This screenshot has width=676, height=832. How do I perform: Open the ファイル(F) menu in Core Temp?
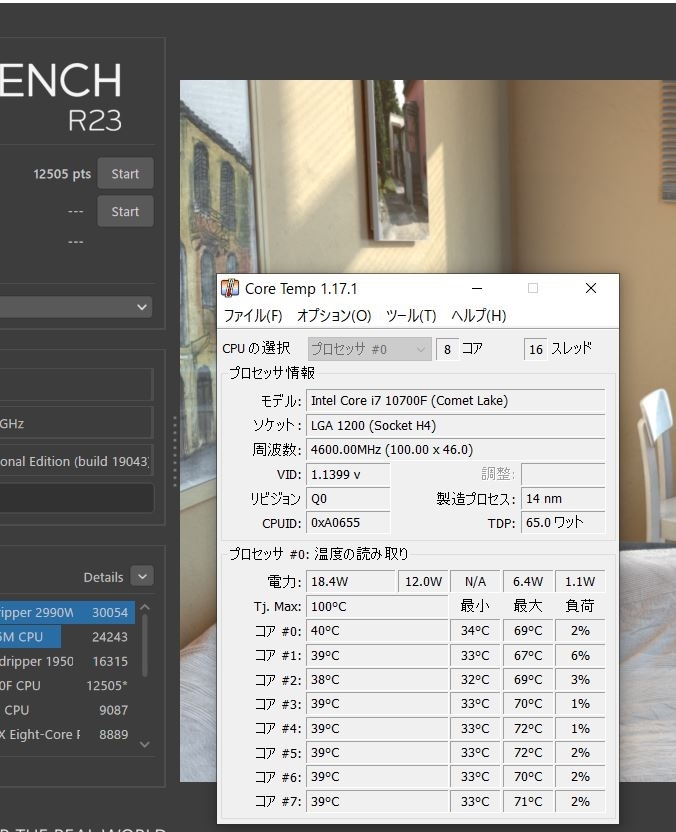pos(253,316)
